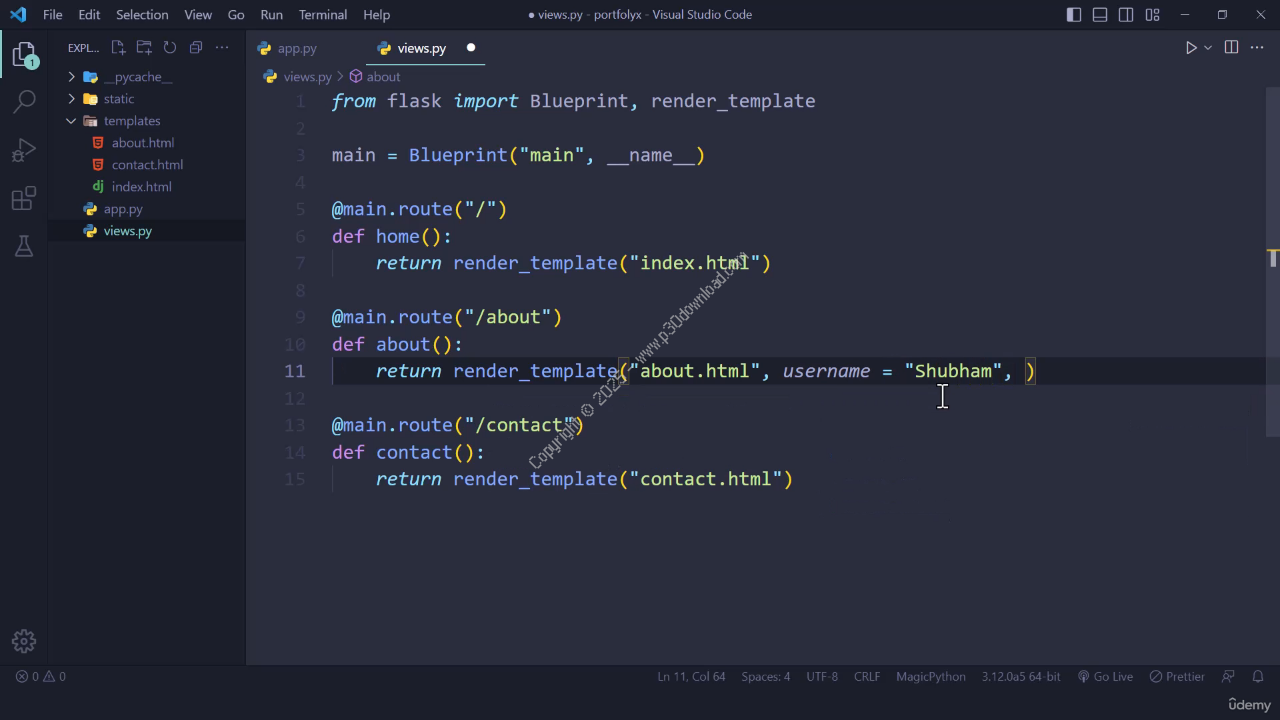Toggle bottom panel layout icon
The height and width of the screenshot is (720, 1280).
pos(1100,15)
